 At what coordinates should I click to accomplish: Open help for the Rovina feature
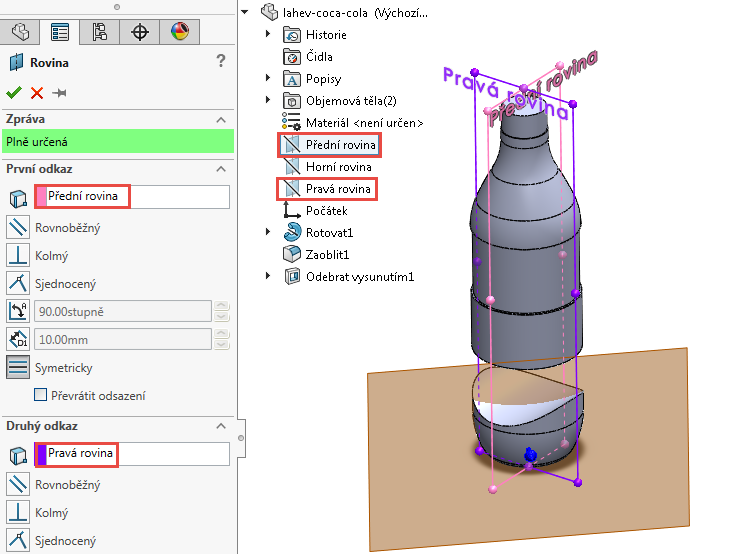[x=221, y=61]
